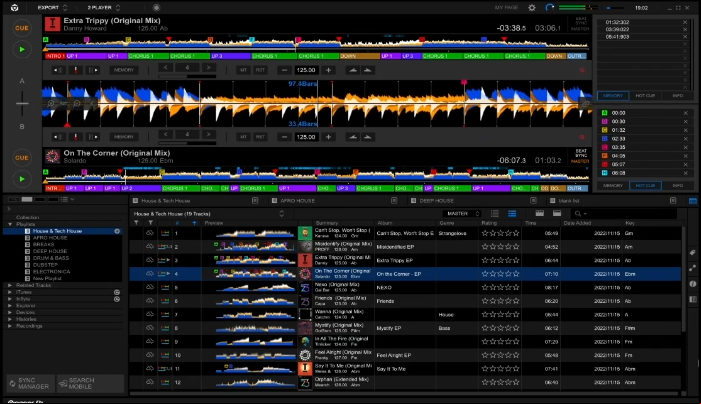This screenshot has height=404, width=701.
Task: Double the beat loop size on deck A
Action: [208, 67]
